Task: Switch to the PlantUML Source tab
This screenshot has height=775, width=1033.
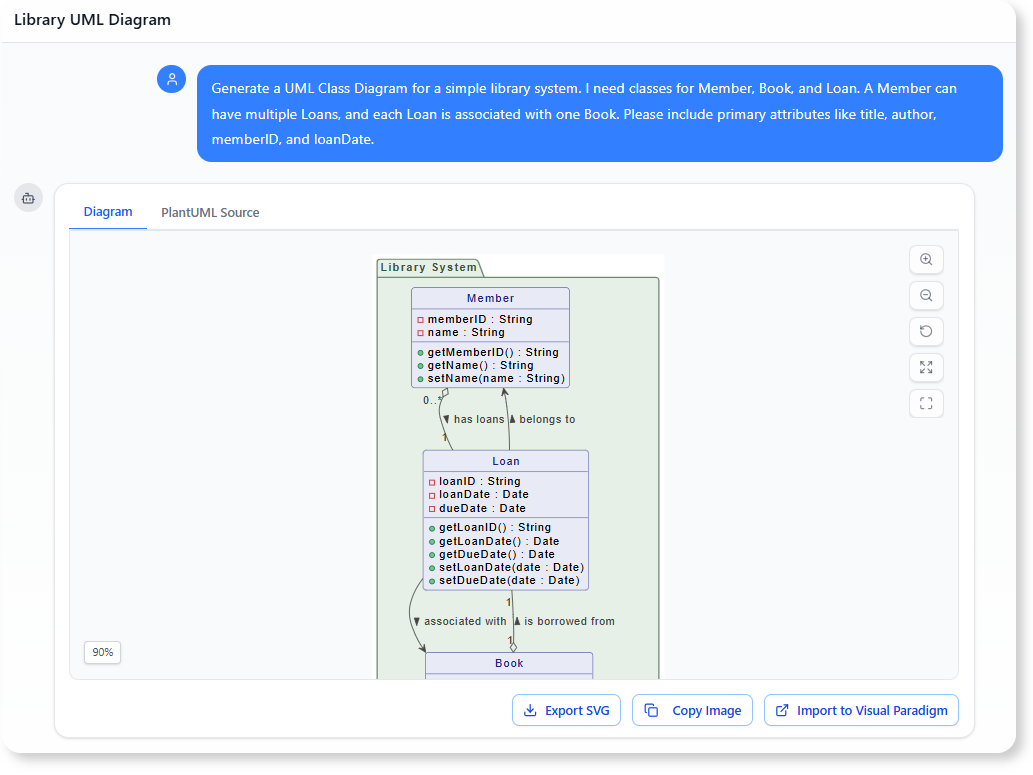Action: (x=209, y=212)
